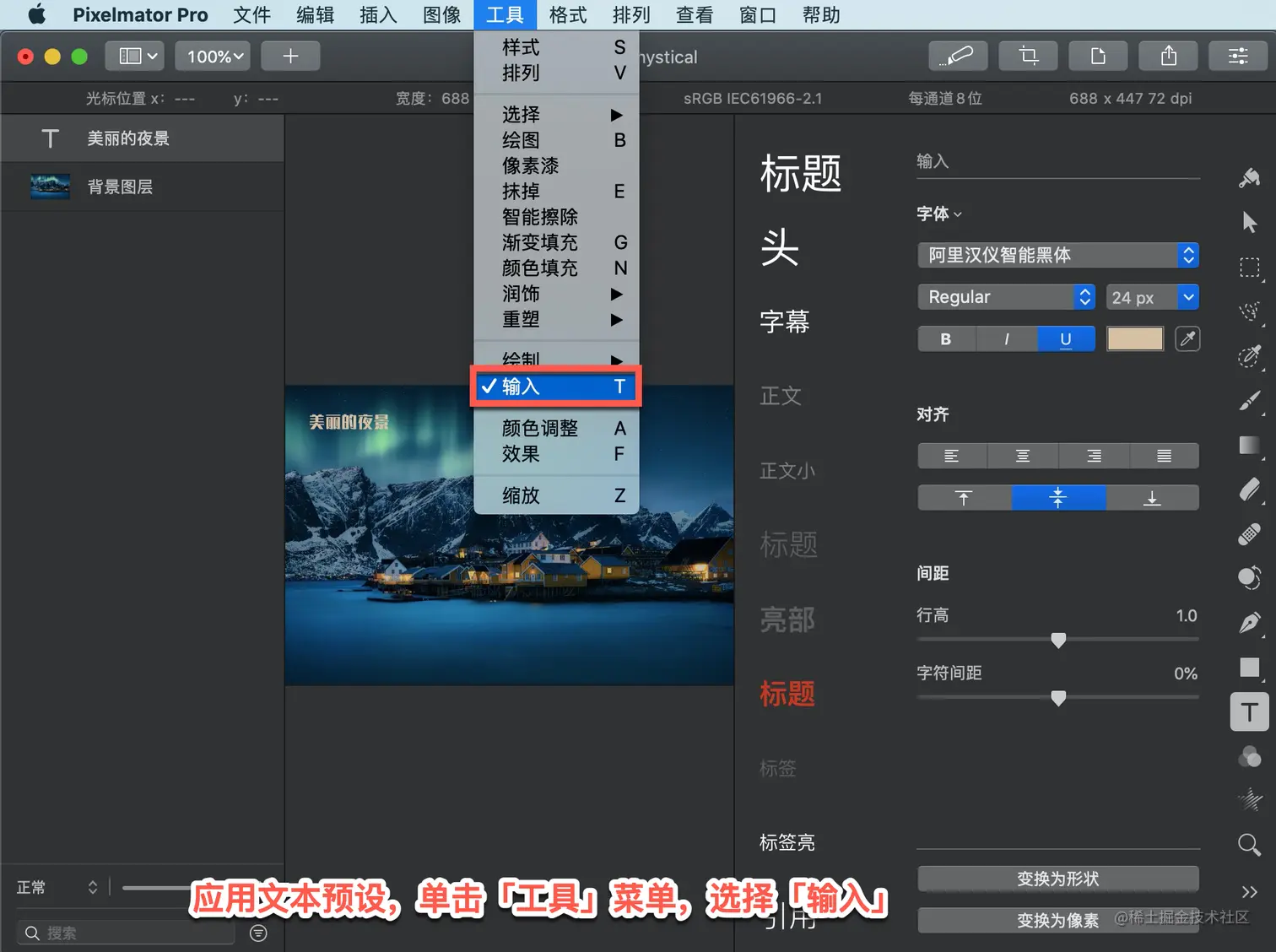Select the Paint brush tool

tap(1250, 401)
